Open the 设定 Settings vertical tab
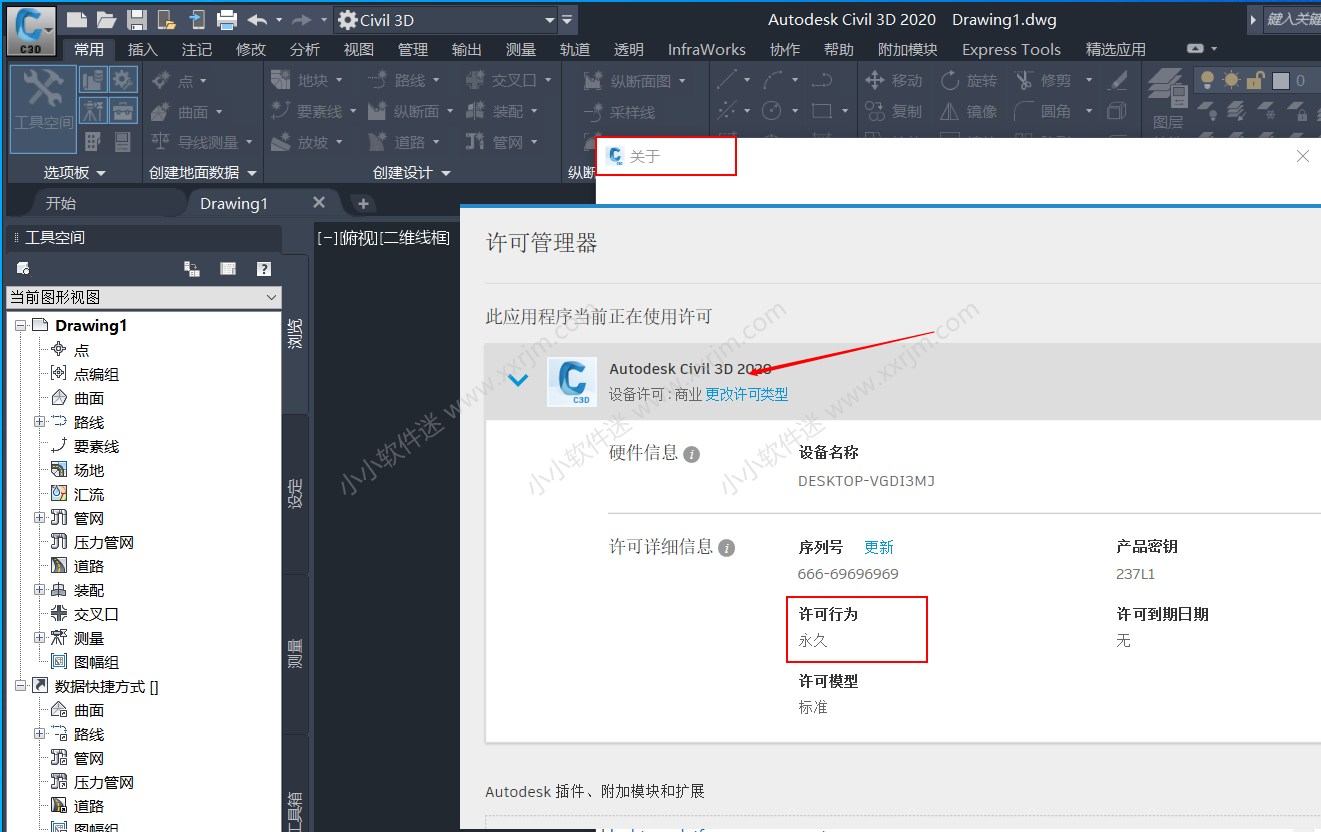 [x=295, y=493]
